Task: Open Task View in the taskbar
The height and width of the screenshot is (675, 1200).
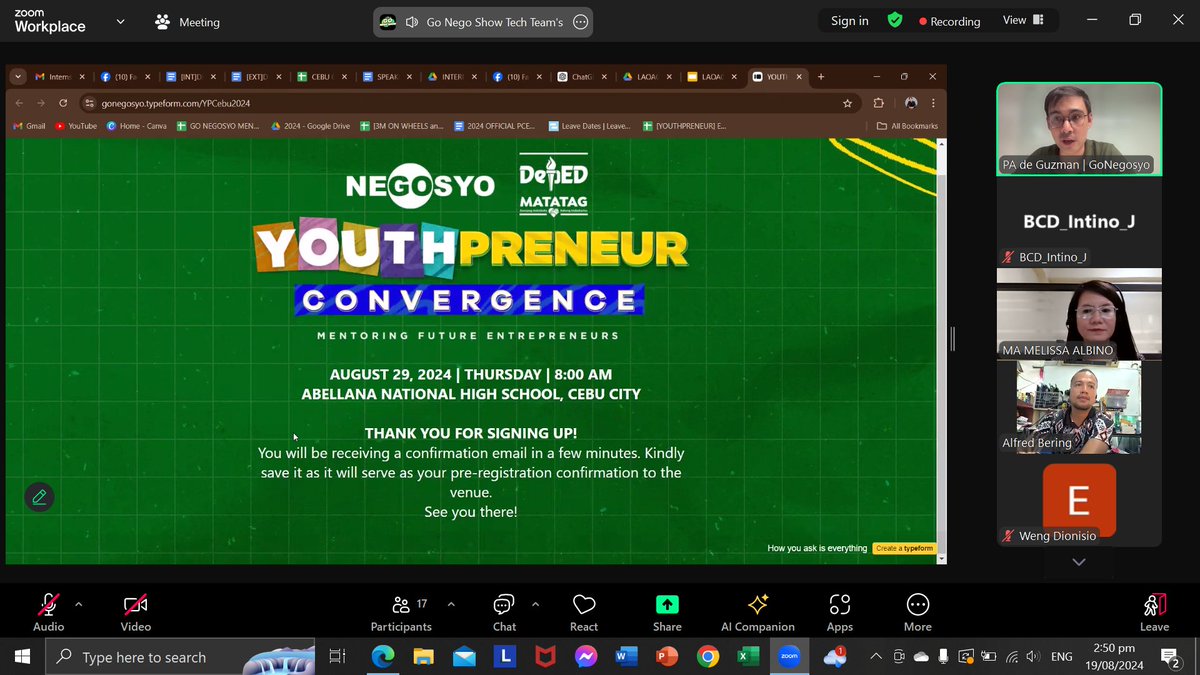Action: tap(337, 657)
